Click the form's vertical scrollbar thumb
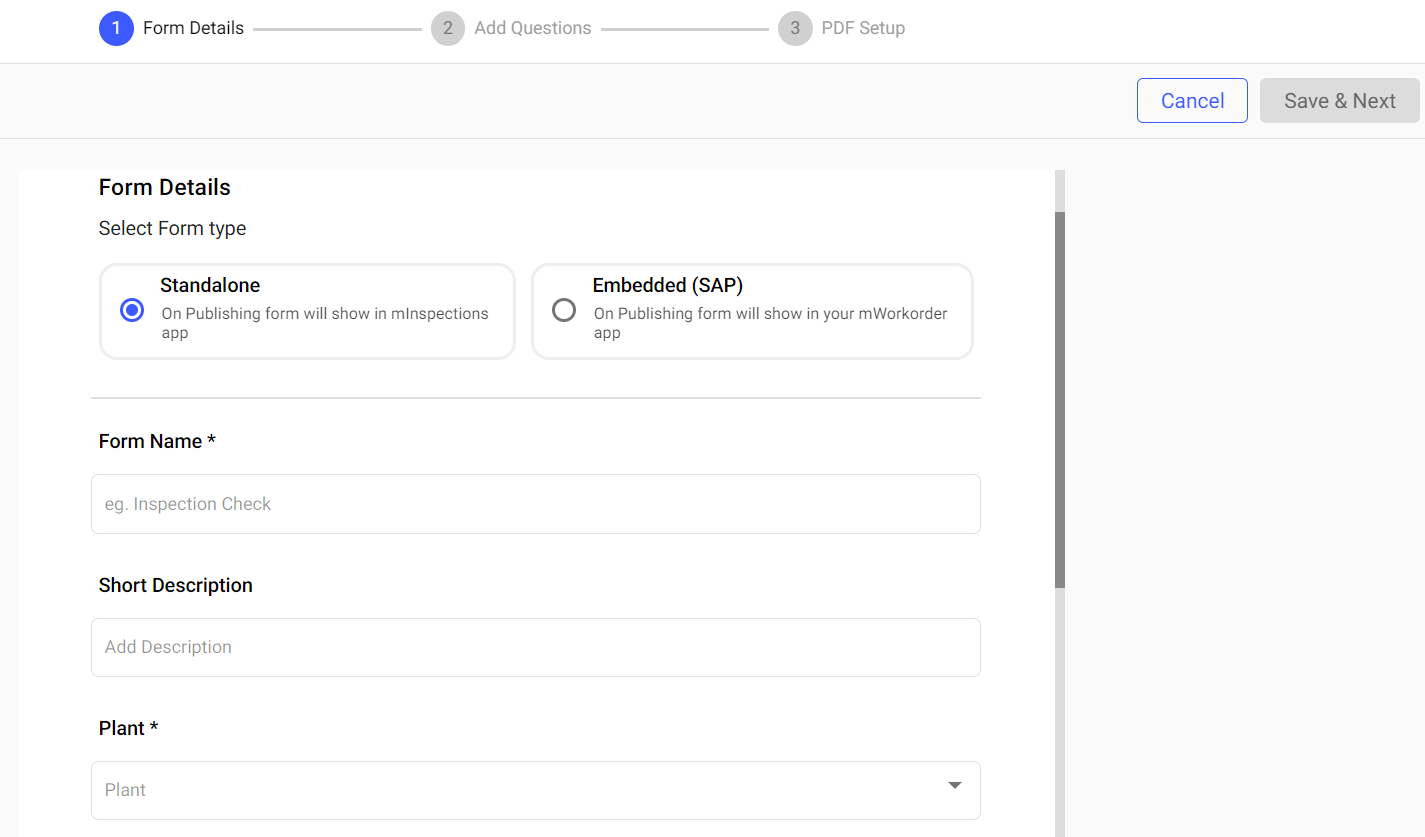Image resolution: width=1425 pixels, height=837 pixels. click(x=1060, y=400)
